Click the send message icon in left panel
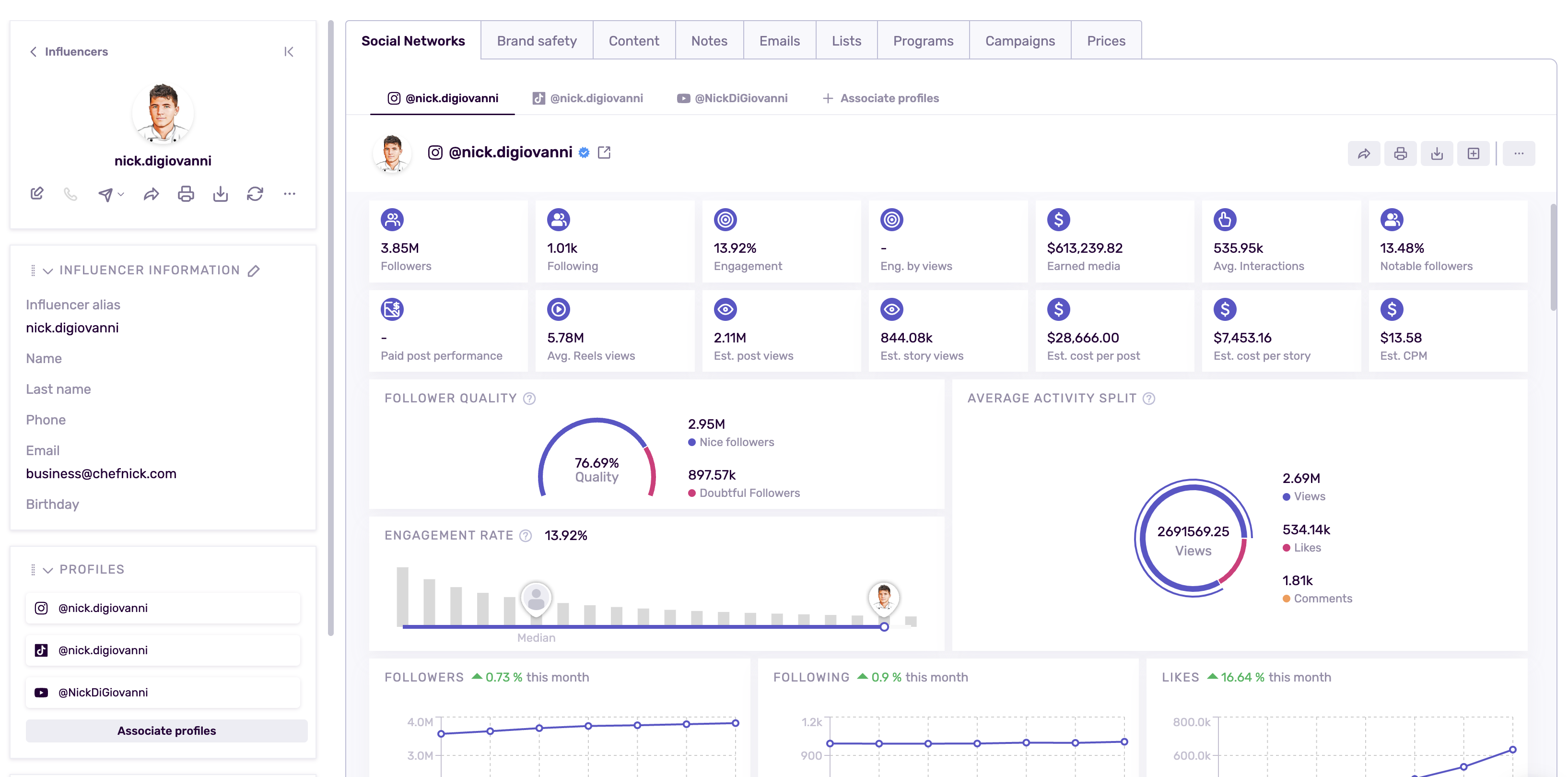 [105, 194]
